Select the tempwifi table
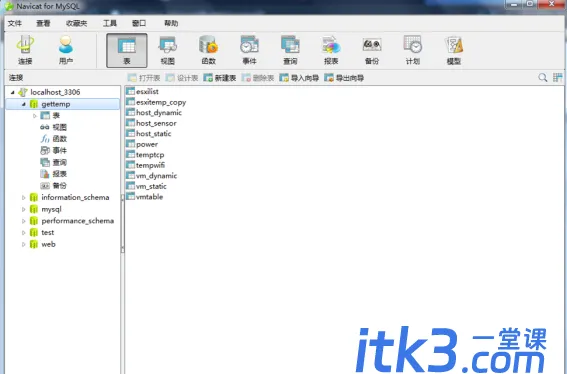 tap(145, 165)
